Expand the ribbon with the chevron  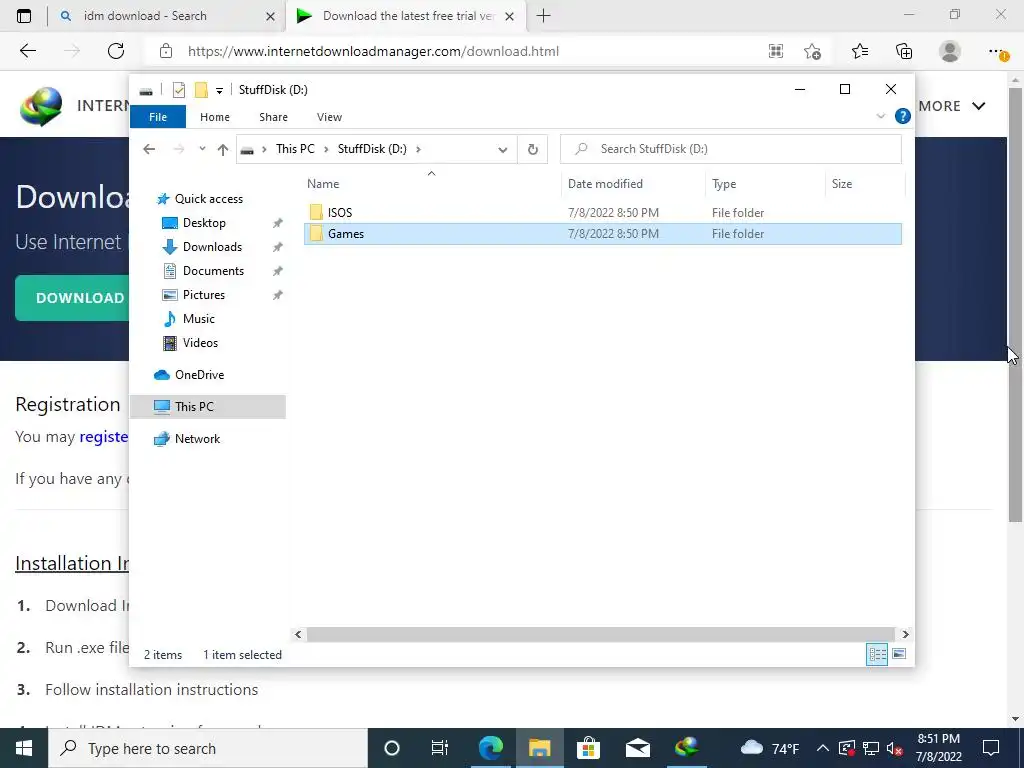point(880,116)
